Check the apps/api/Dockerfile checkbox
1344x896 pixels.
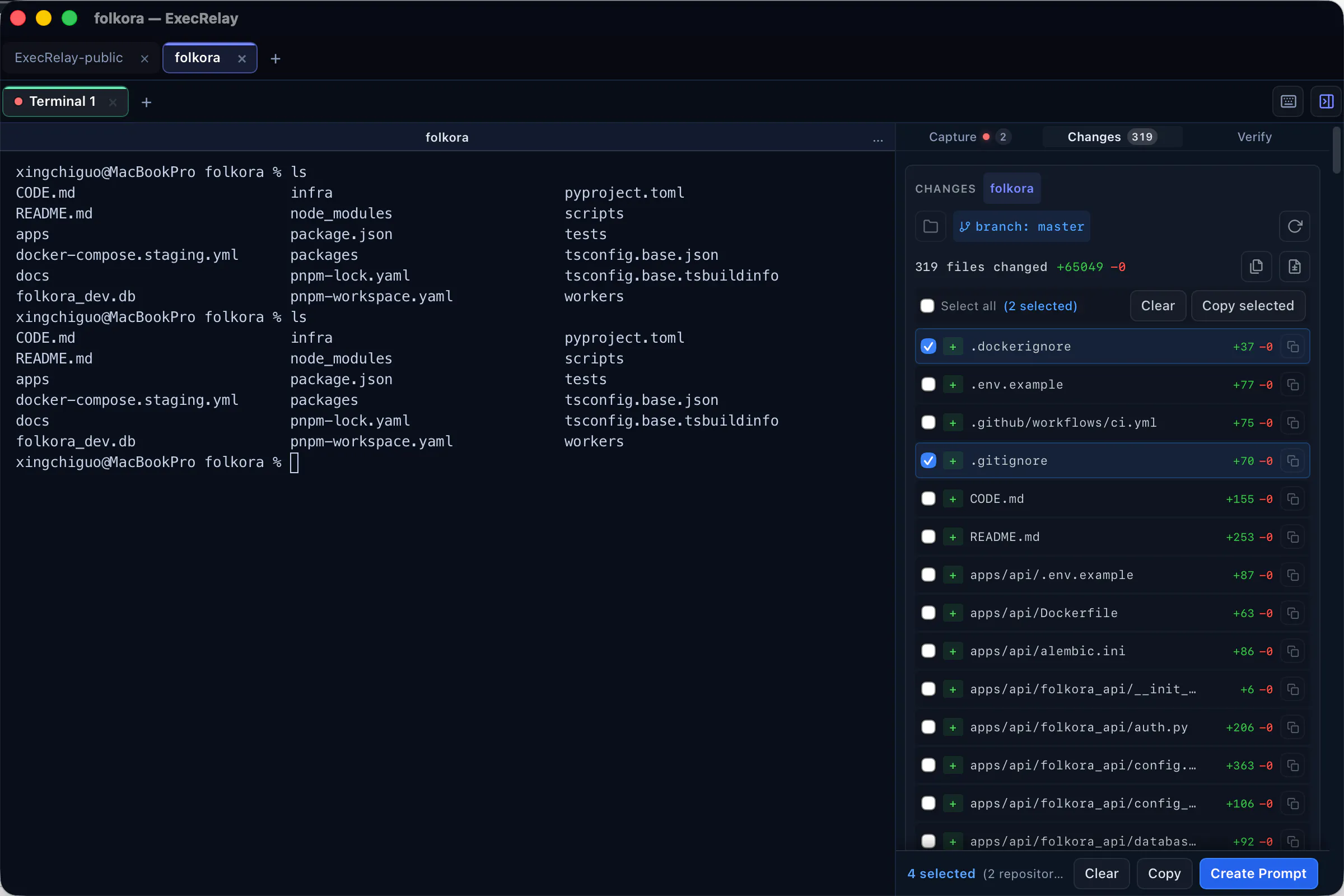click(x=928, y=613)
